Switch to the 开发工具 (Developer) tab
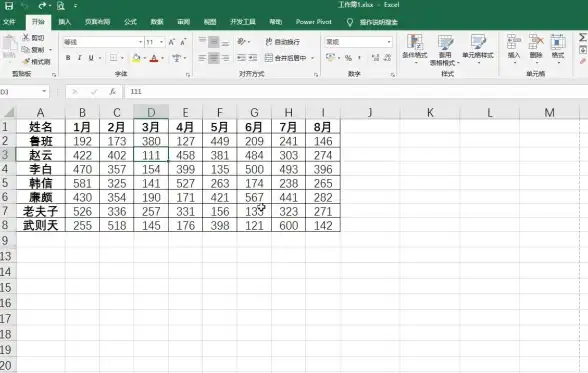 tap(243, 22)
